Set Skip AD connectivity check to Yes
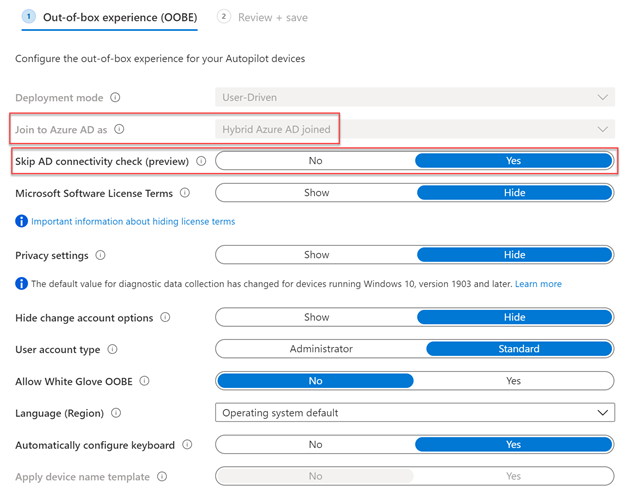626x504 pixels. point(513,161)
